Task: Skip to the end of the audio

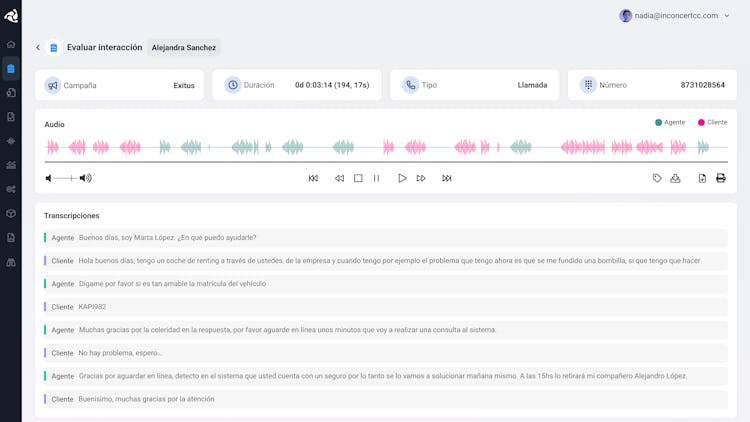Action: pos(446,178)
